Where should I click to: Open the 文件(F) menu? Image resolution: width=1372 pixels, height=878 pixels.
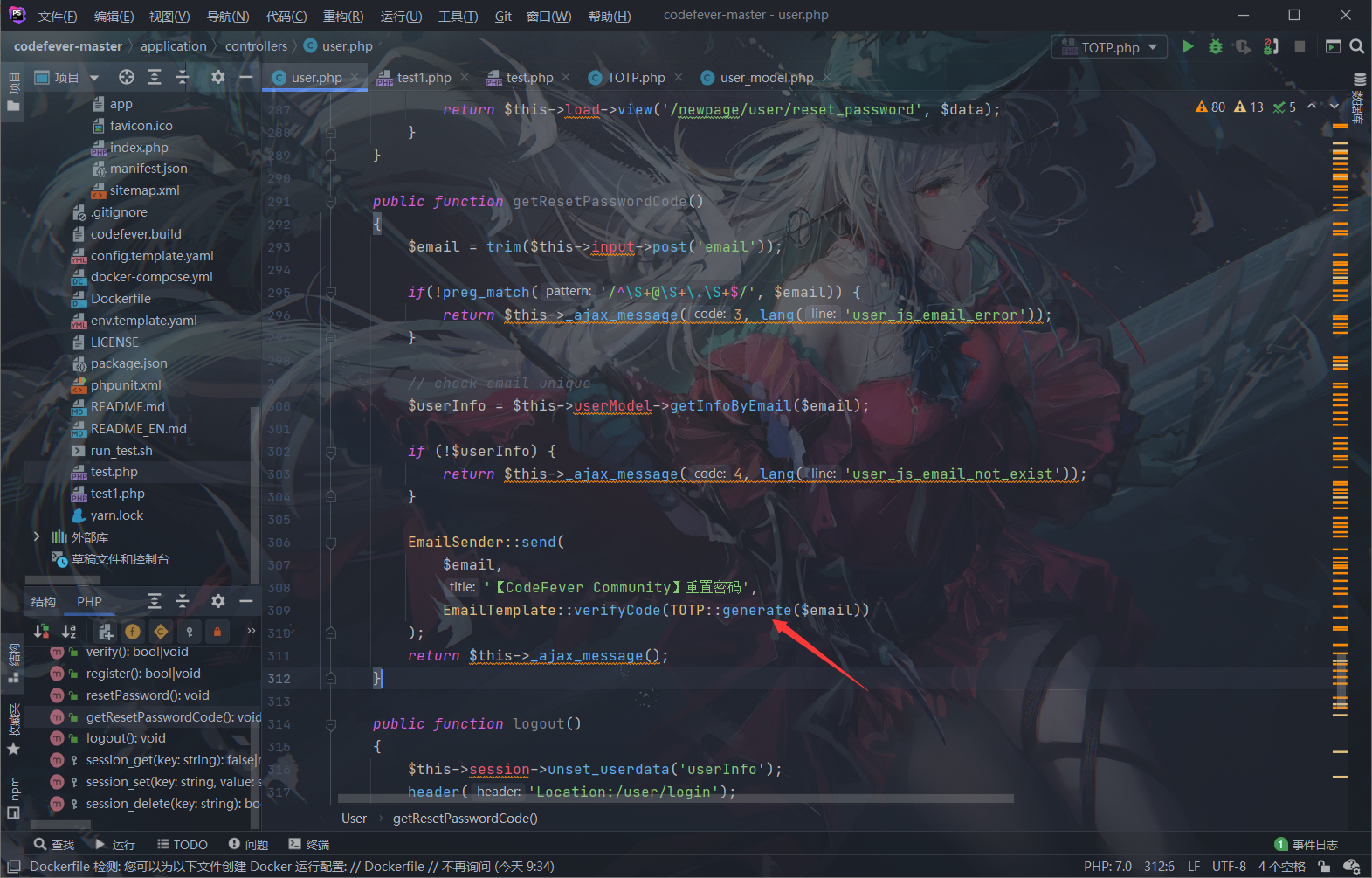point(58,17)
